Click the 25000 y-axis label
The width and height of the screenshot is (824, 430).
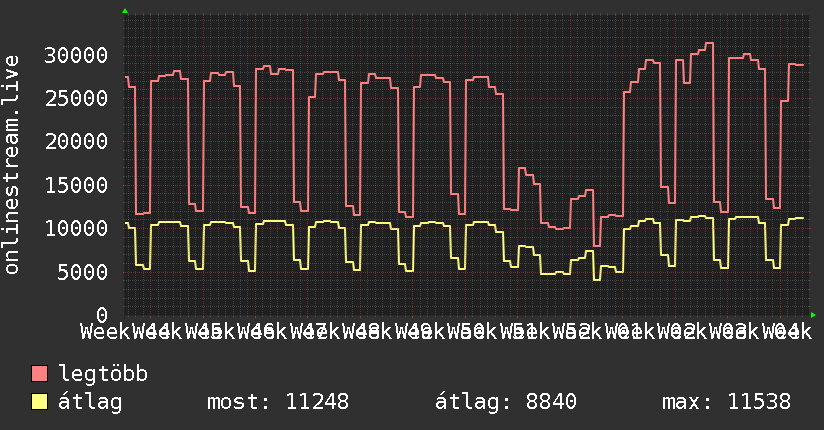pos(76,98)
